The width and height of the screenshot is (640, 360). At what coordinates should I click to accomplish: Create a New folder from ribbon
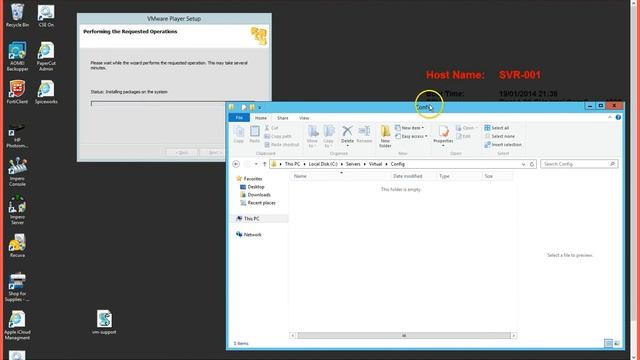(385, 136)
